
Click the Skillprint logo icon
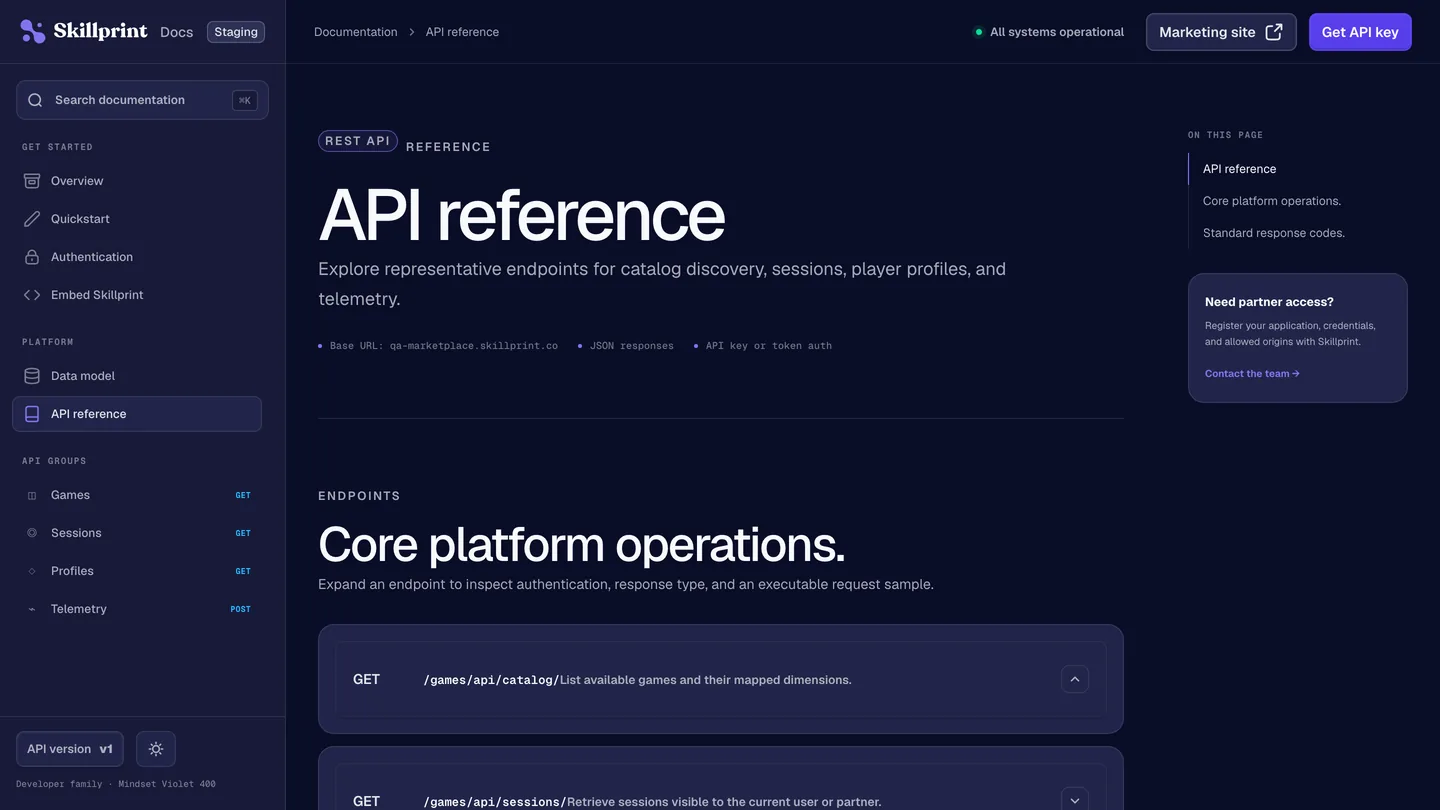33,32
